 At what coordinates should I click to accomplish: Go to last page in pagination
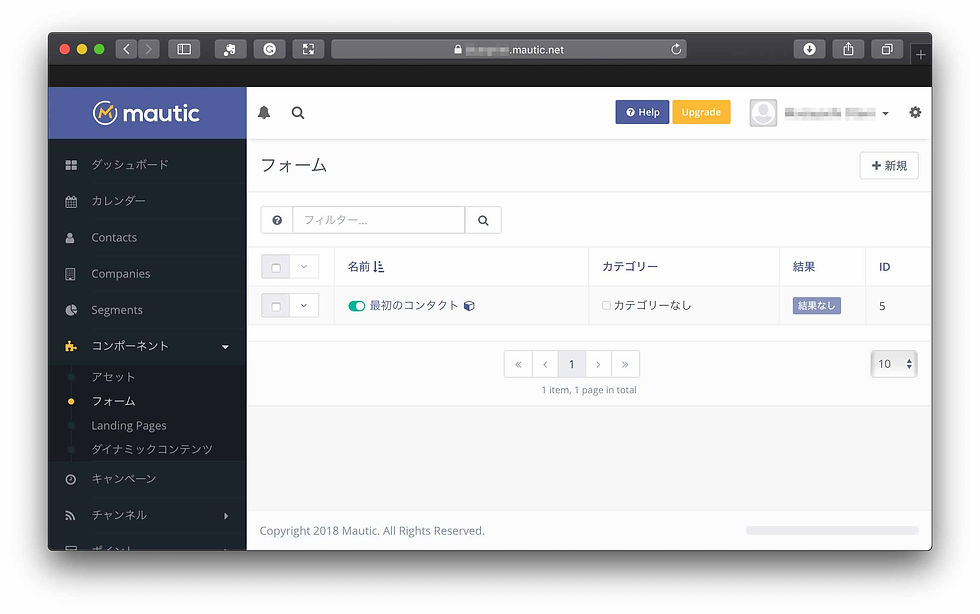point(625,364)
